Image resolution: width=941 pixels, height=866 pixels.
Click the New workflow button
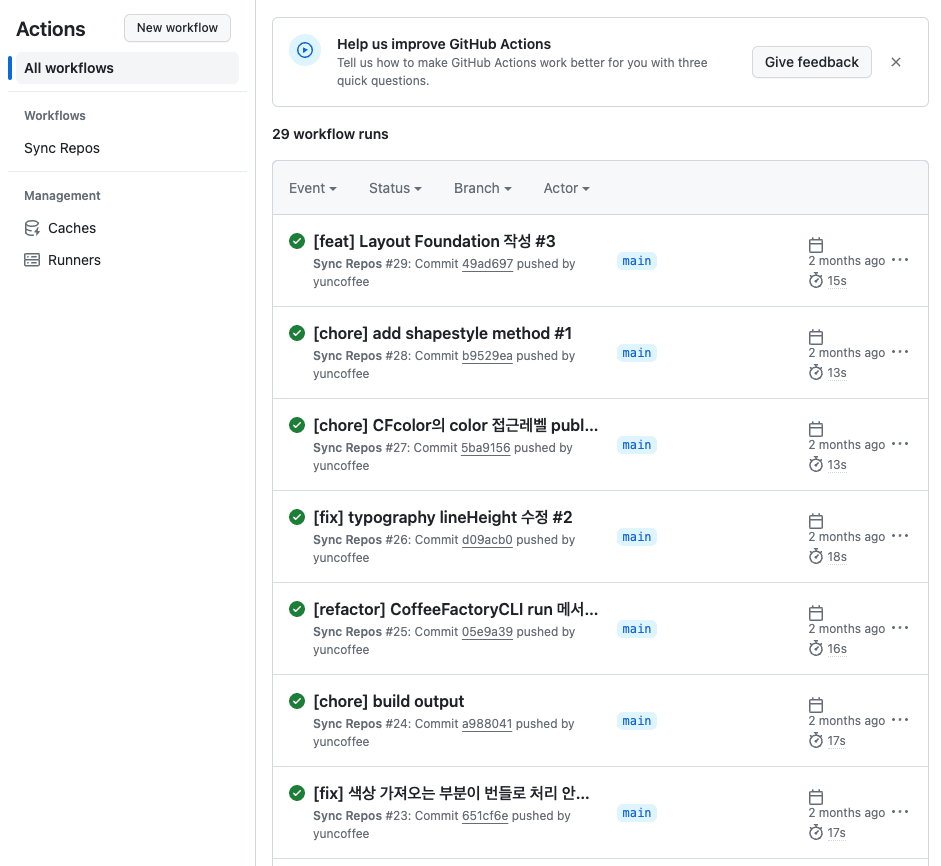177,28
